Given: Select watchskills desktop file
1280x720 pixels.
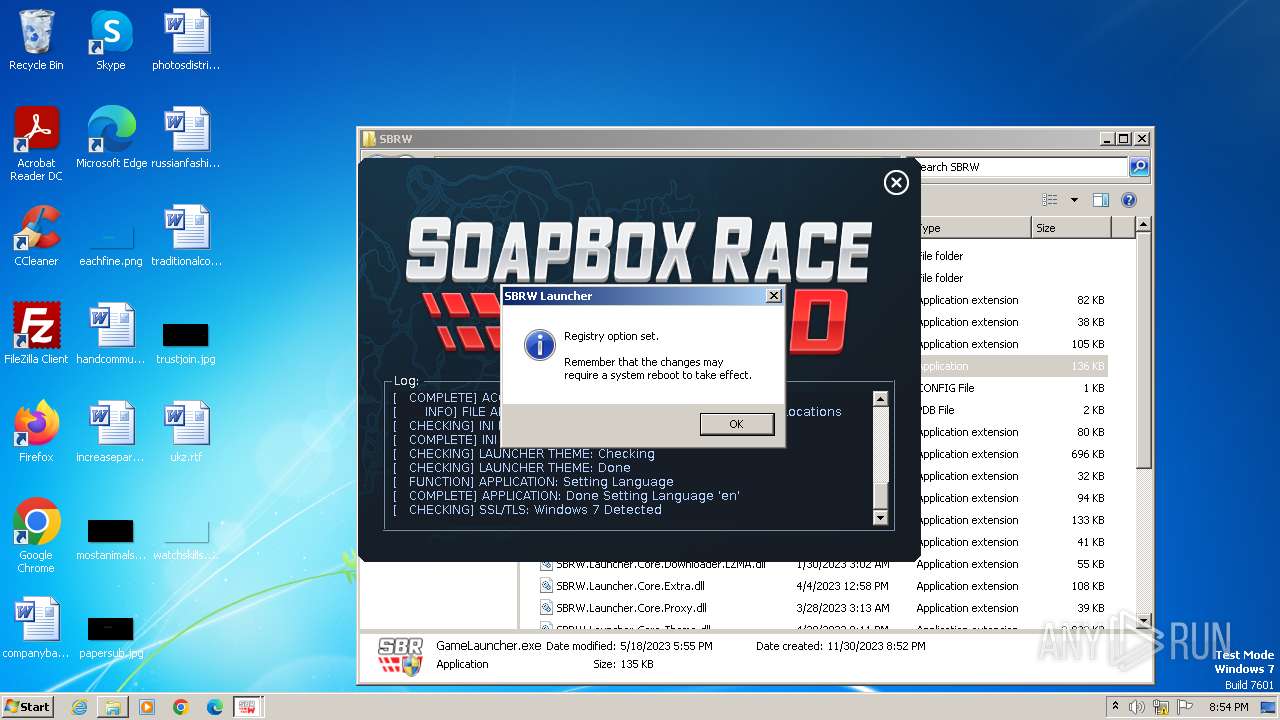Looking at the screenshot, I should point(186,538).
